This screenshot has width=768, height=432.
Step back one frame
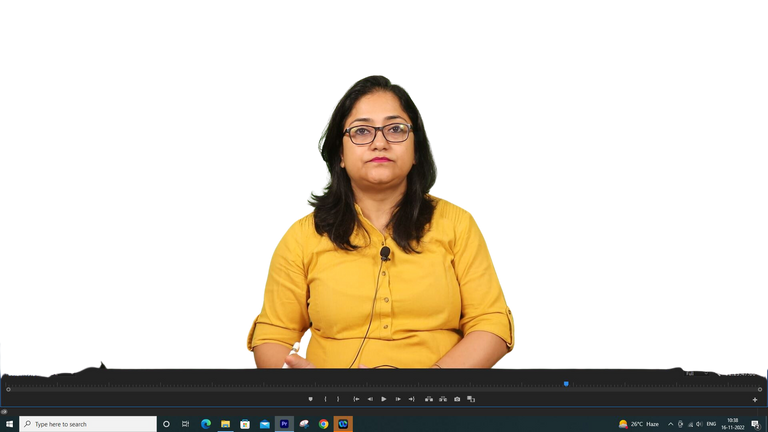pos(370,399)
